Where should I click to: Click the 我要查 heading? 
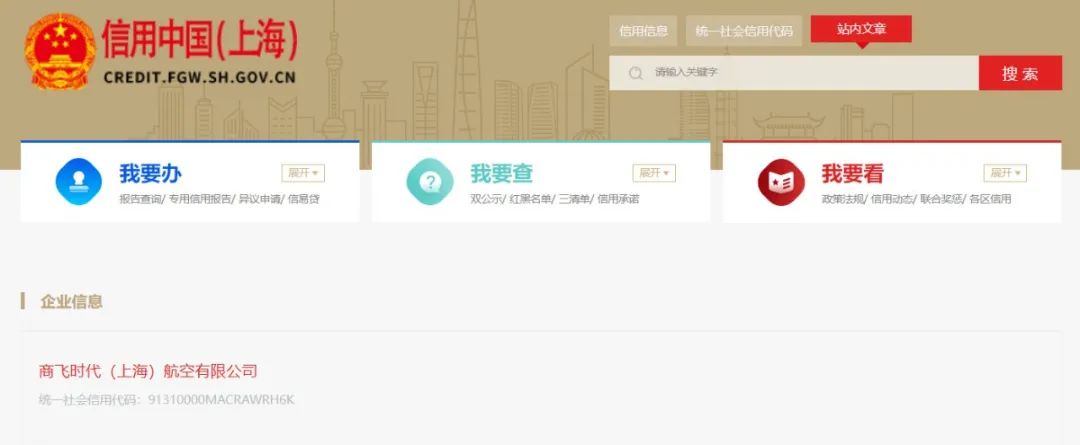click(501, 174)
